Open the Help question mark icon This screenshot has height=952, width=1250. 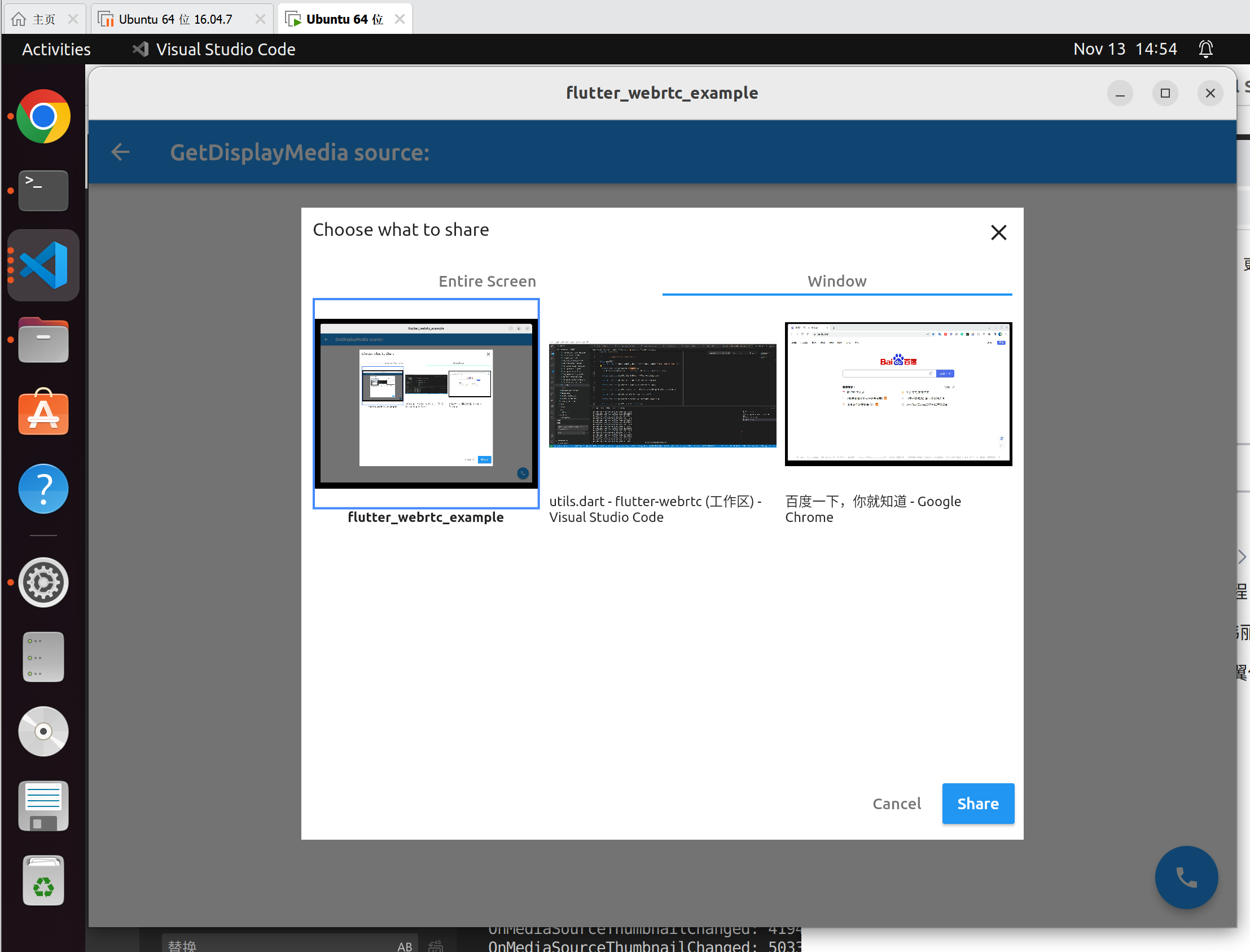point(43,489)
